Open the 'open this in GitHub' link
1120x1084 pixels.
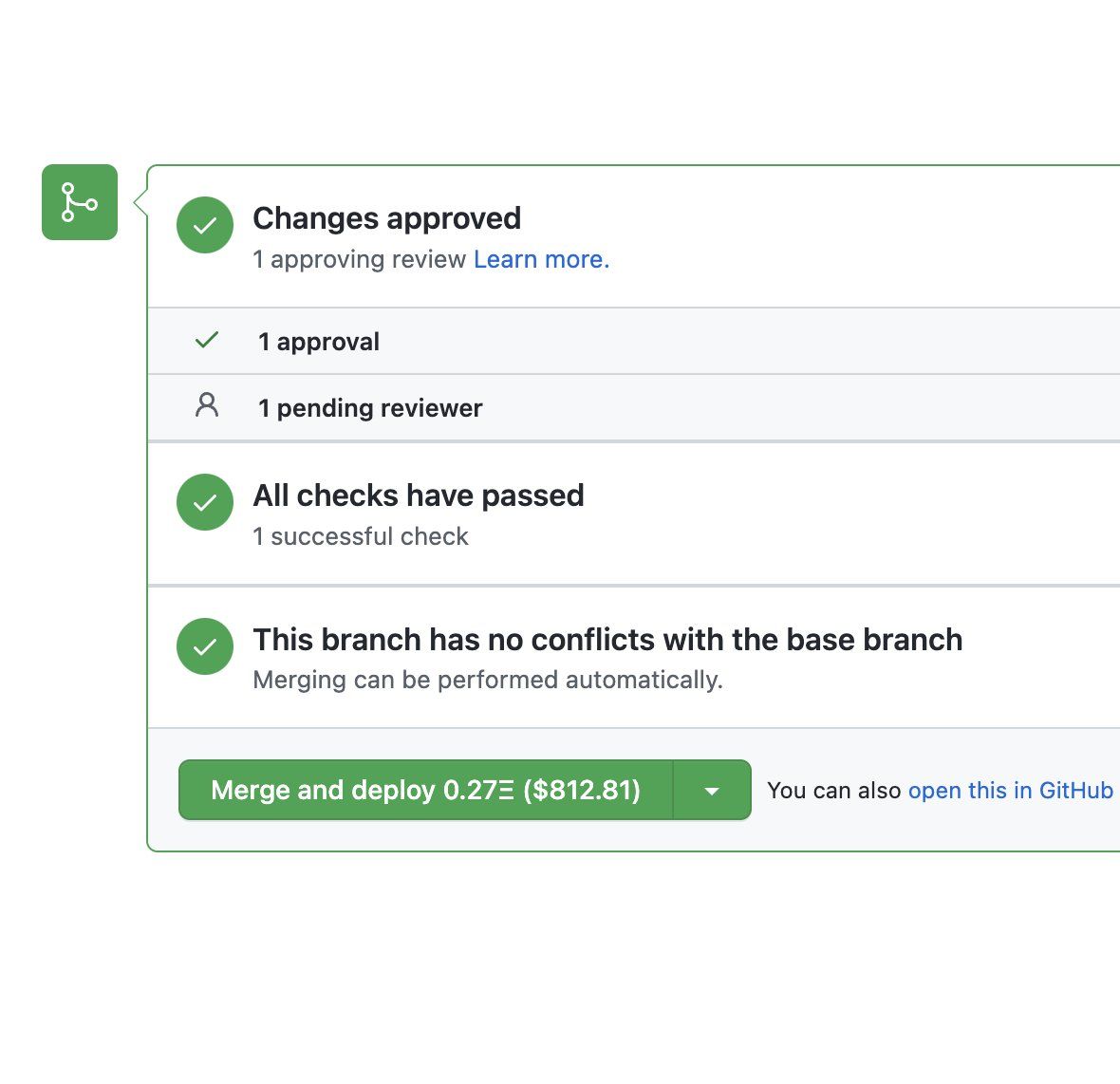click(x=1010, y=790)
